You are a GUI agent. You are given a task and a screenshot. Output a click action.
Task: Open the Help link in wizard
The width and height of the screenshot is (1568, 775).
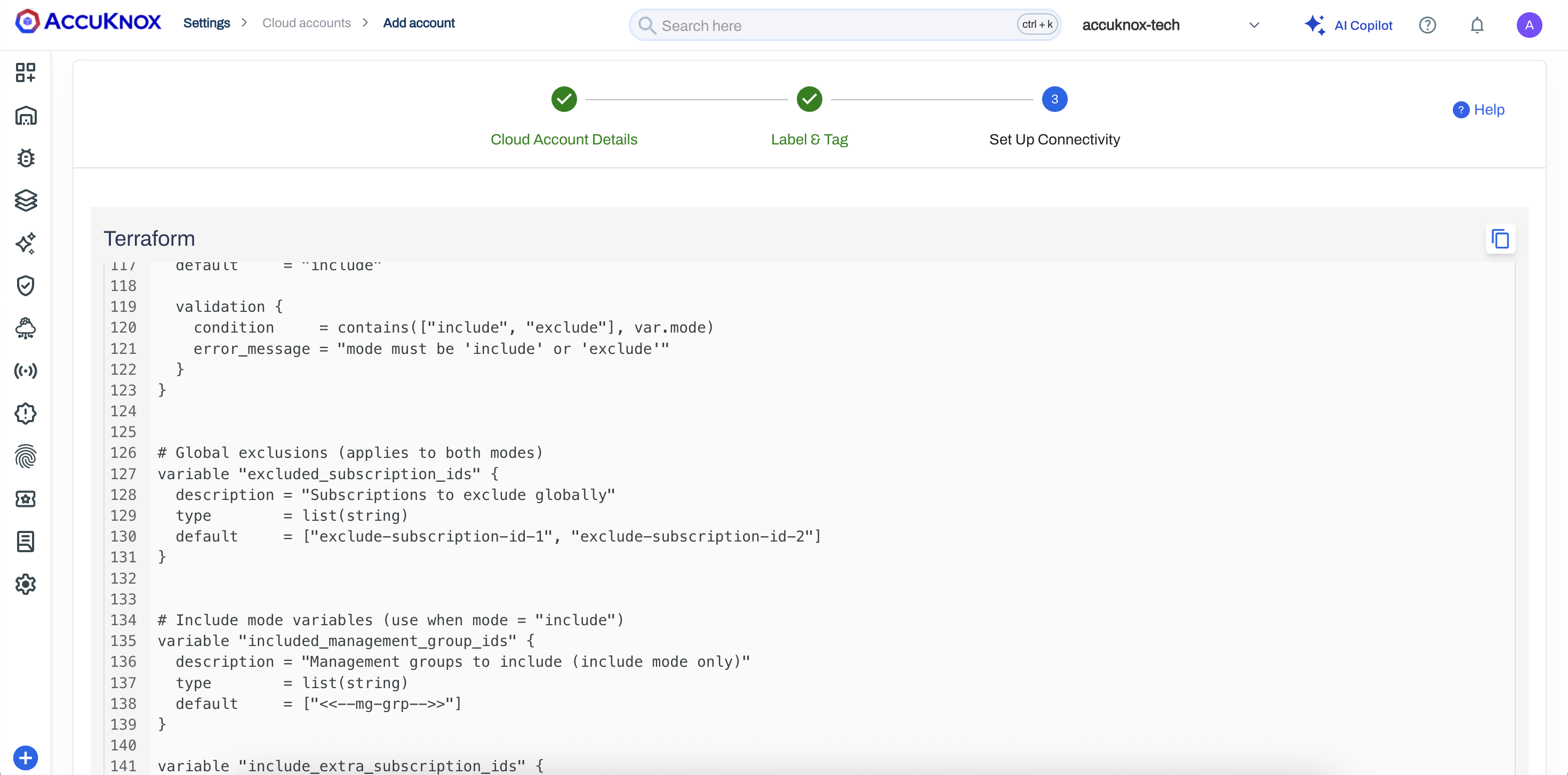[x=1478, y=109]
